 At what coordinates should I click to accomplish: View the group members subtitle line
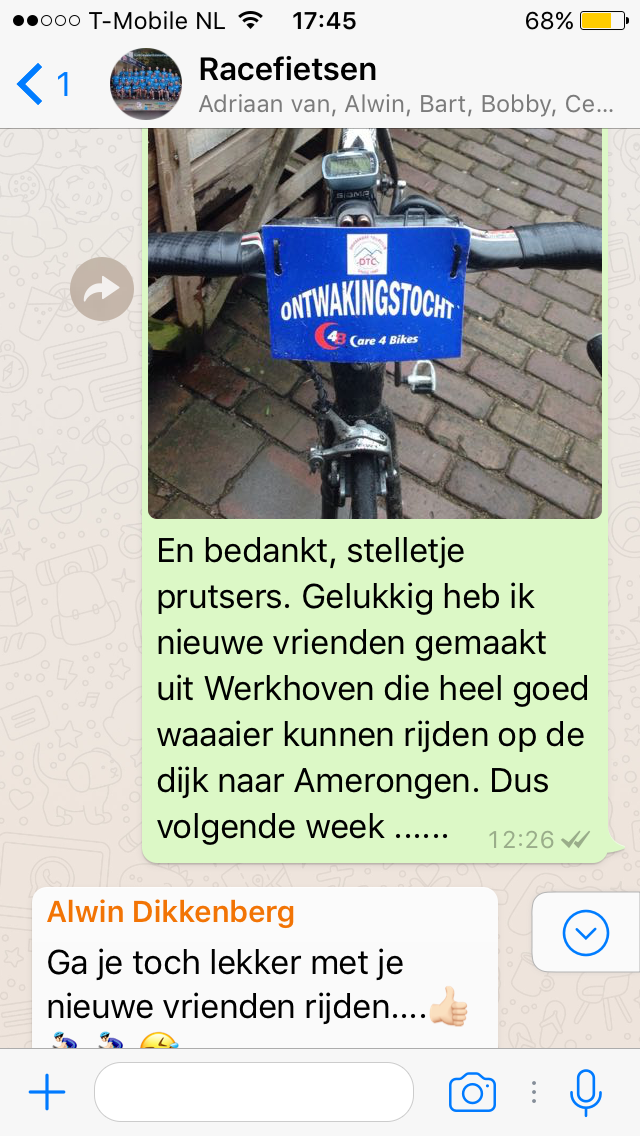coord(406,104)
